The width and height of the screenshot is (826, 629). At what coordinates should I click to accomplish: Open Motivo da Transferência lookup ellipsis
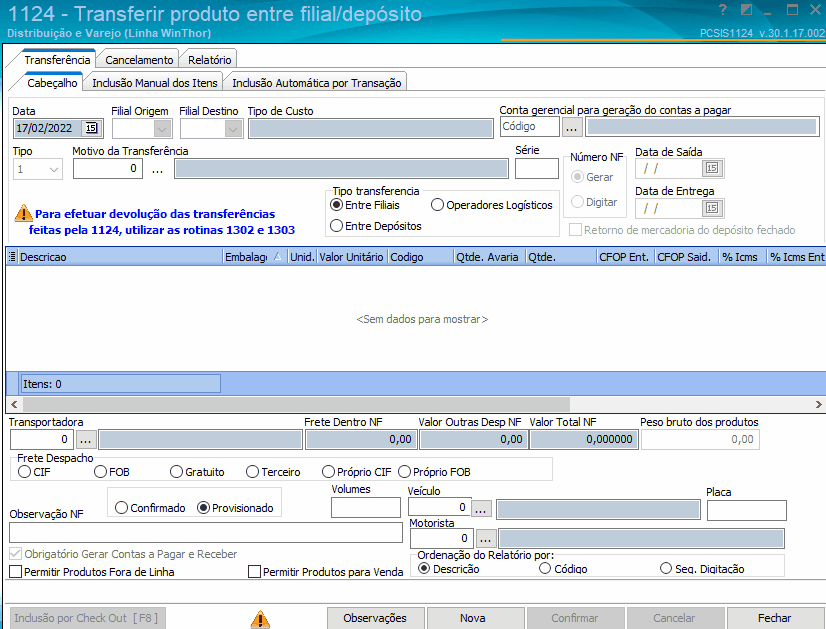[158, 170]
